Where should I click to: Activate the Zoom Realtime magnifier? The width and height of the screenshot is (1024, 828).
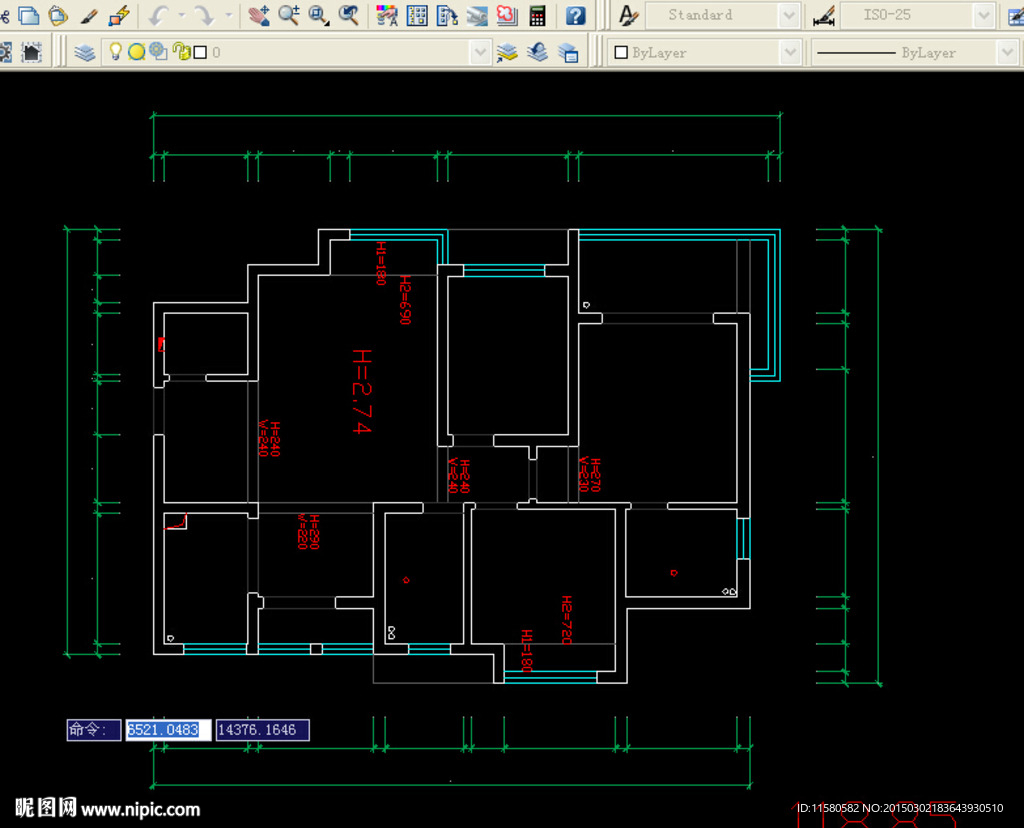[x=289, y=15]
